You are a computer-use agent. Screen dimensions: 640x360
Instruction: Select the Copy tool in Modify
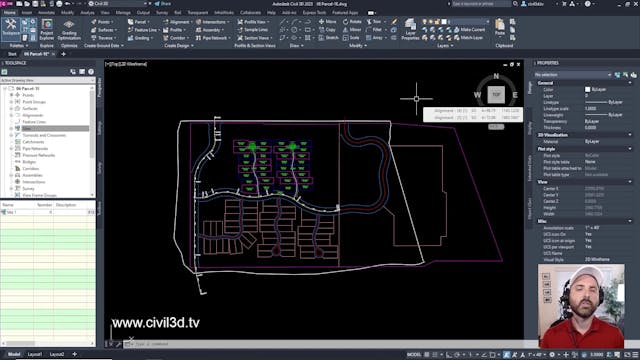(x=327, y=30)
